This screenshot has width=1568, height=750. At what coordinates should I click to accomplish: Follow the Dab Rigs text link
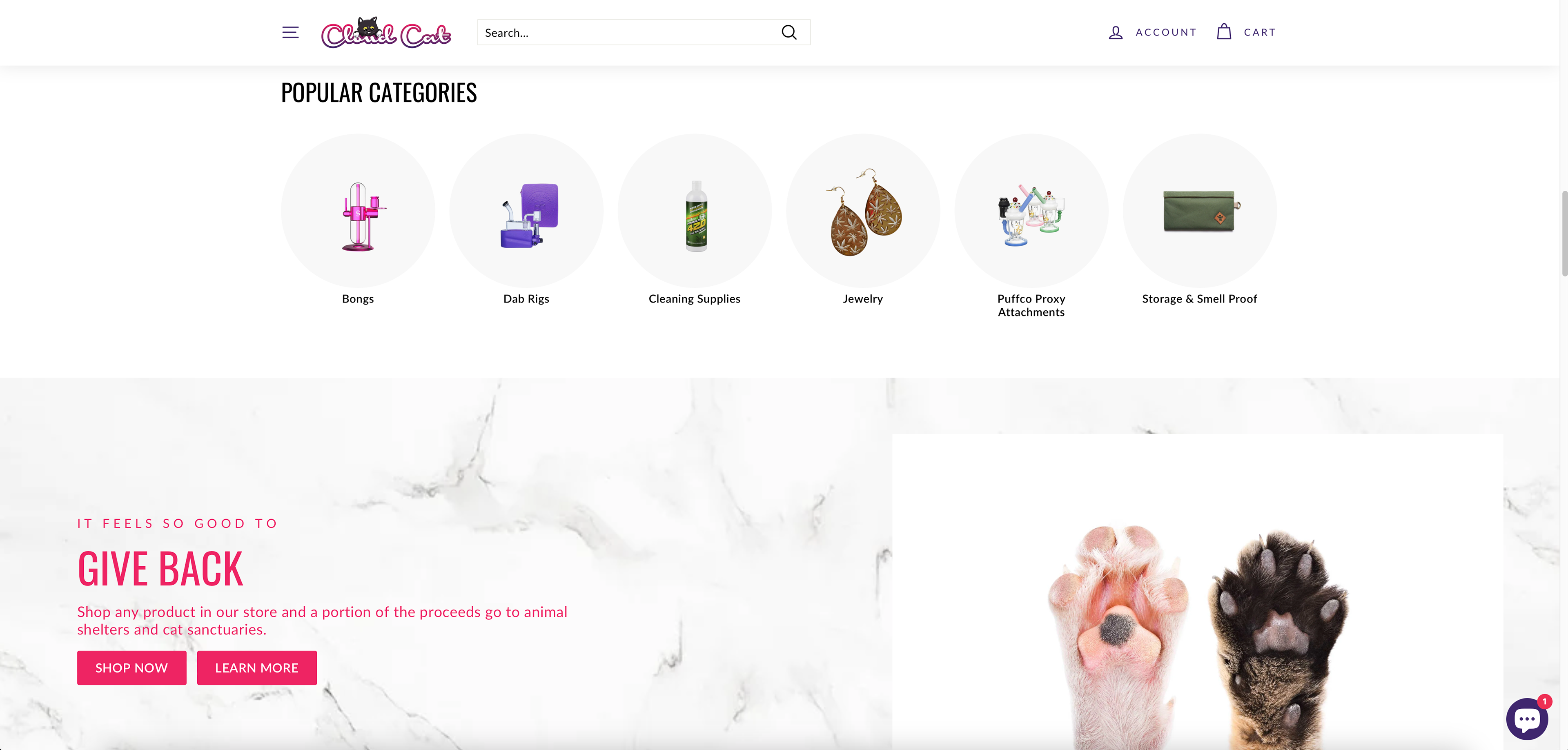coord(526,299)
